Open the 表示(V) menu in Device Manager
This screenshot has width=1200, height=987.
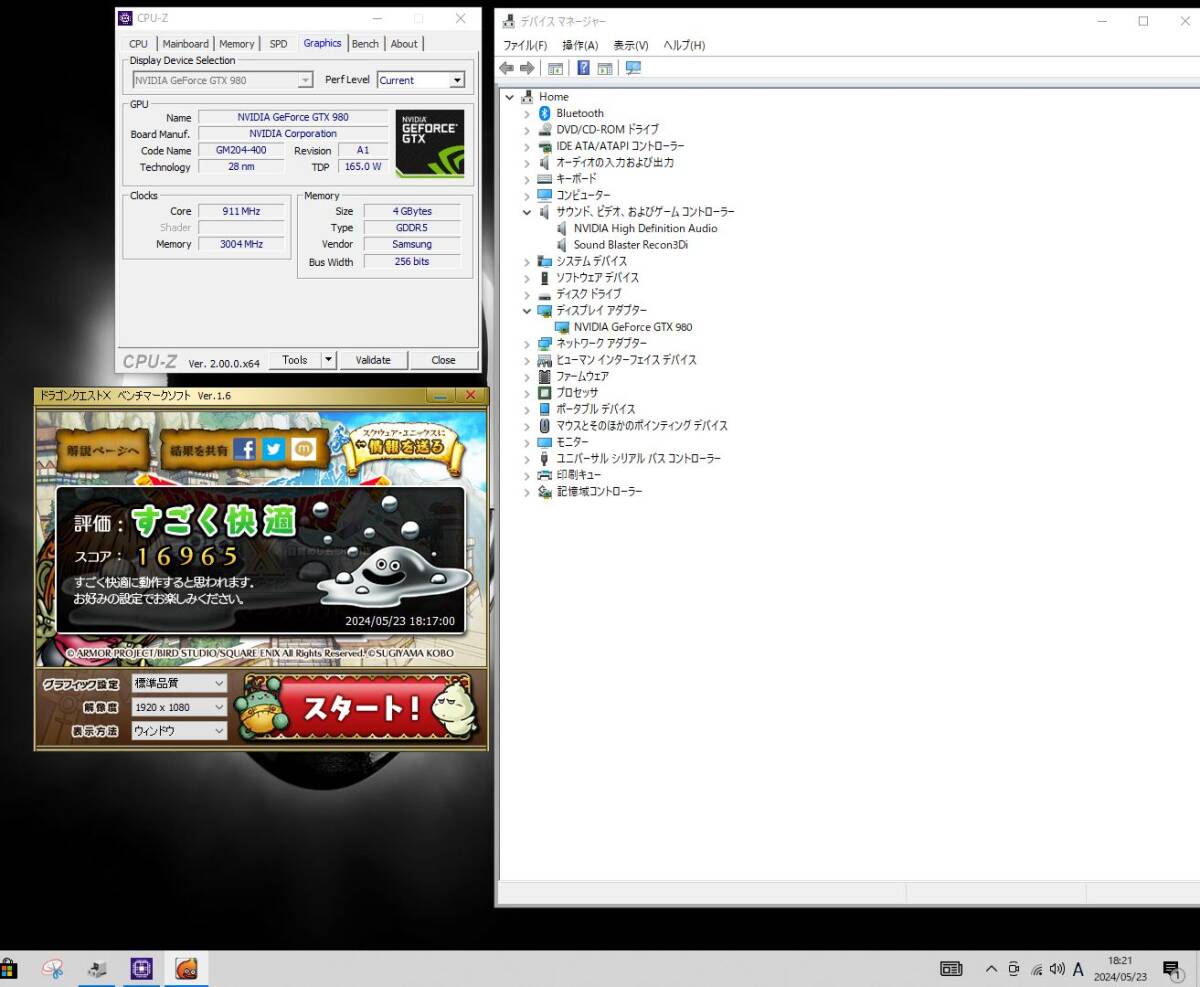click(631, 45)
